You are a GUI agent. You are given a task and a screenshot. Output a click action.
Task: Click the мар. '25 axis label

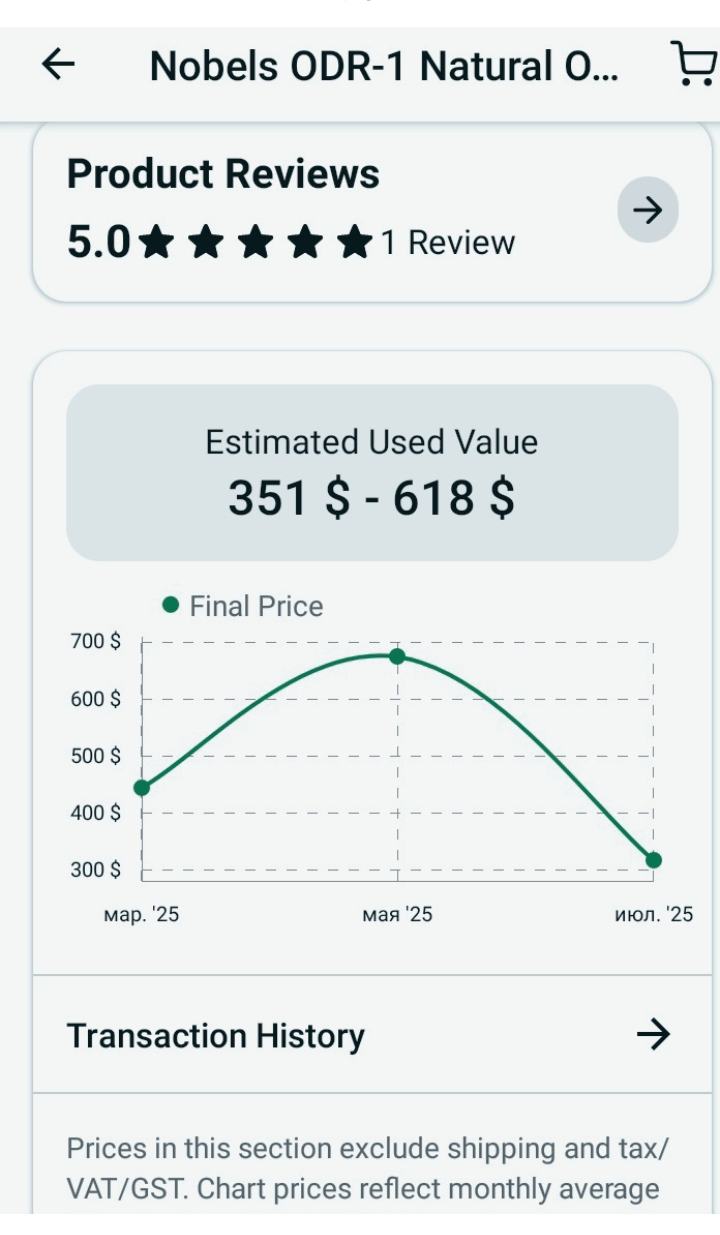click(141, 914)
